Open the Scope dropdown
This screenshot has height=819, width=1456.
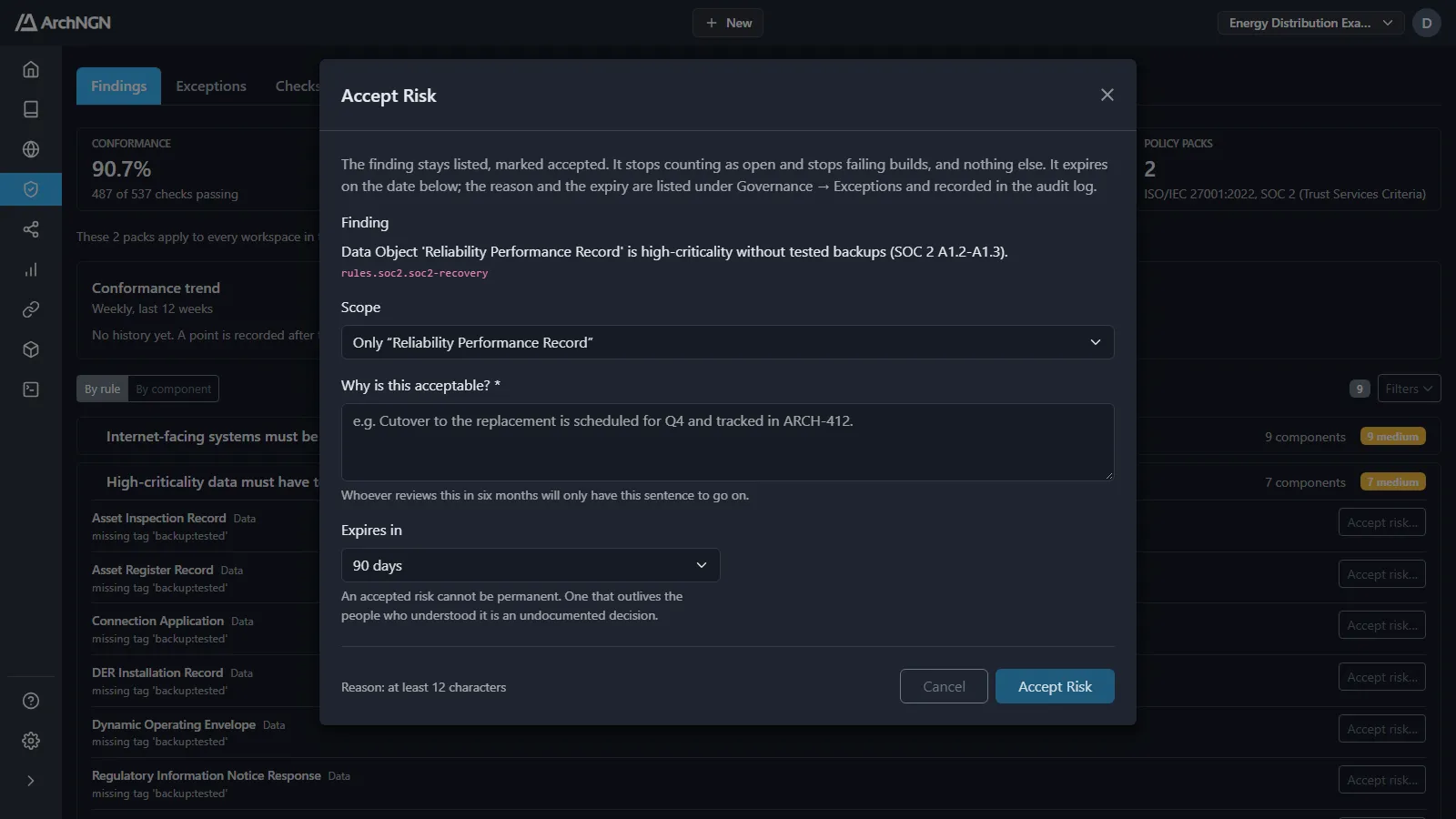click(x=727, y=342)
